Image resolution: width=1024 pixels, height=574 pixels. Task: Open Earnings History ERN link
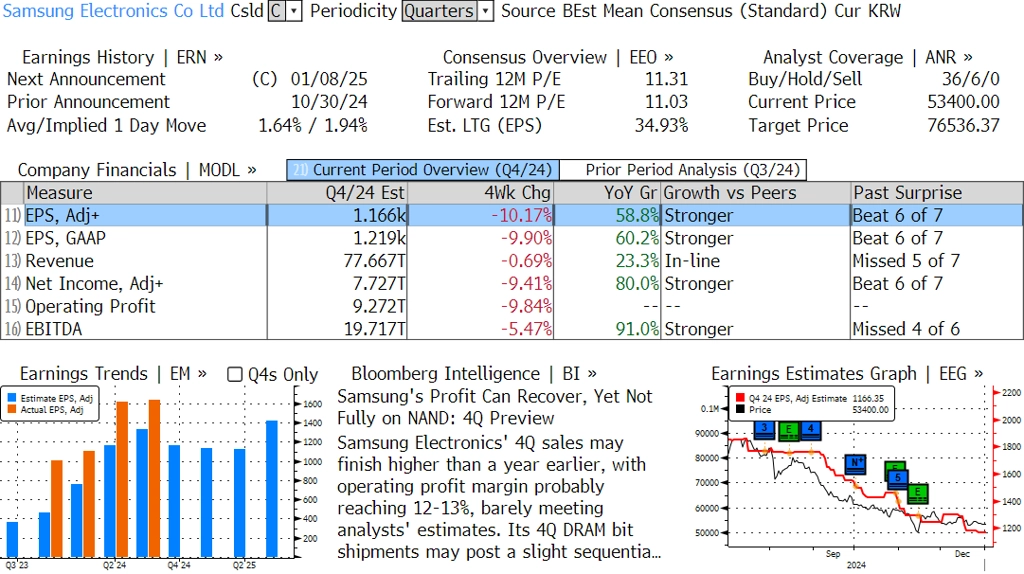click(x=122, y=57)
